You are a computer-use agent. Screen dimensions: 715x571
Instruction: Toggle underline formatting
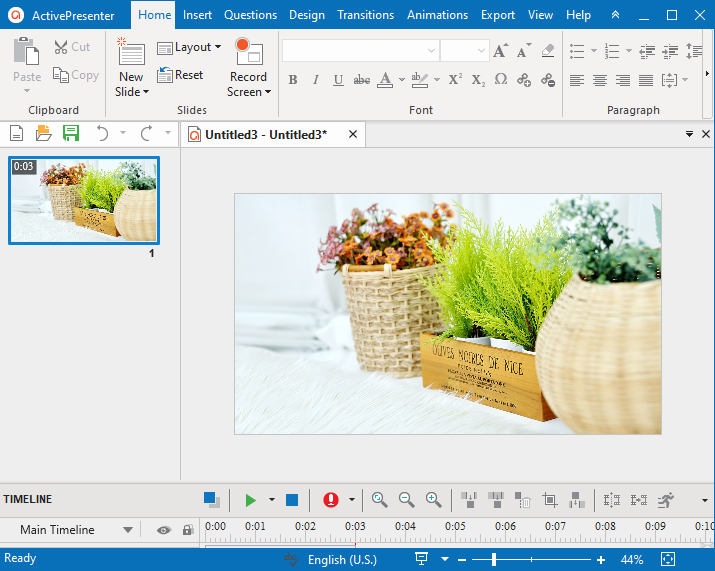(338, 80)
